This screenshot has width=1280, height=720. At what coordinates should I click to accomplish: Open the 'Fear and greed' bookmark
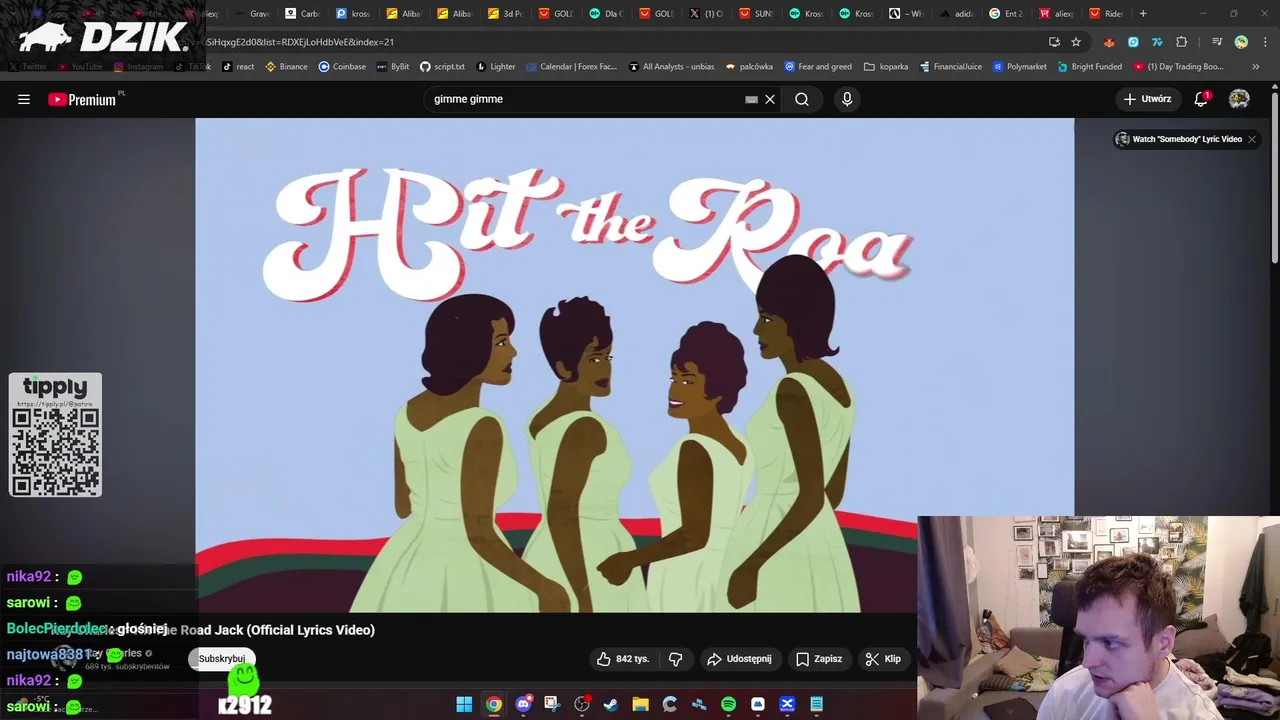point(818,67)
